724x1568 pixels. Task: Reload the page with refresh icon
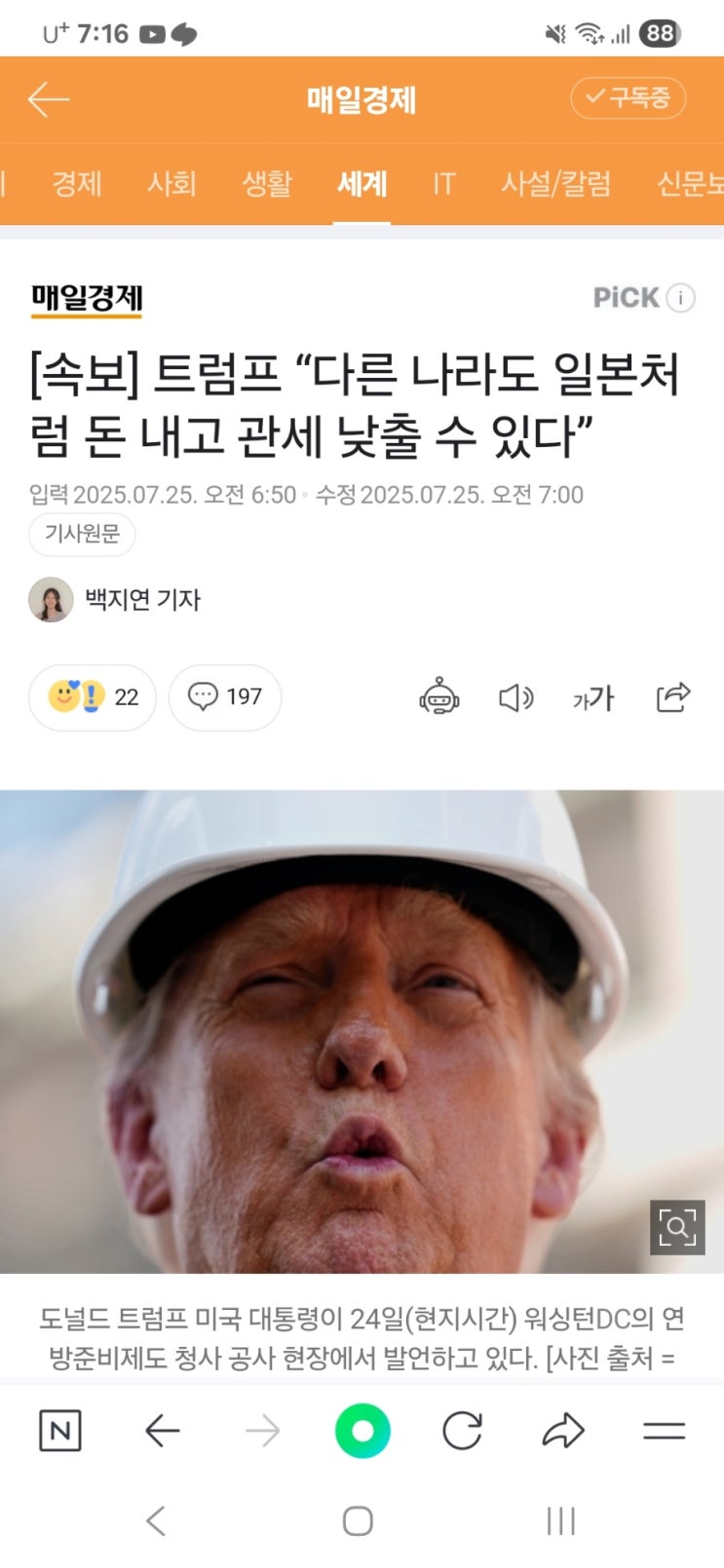(x=462, y=1431)
